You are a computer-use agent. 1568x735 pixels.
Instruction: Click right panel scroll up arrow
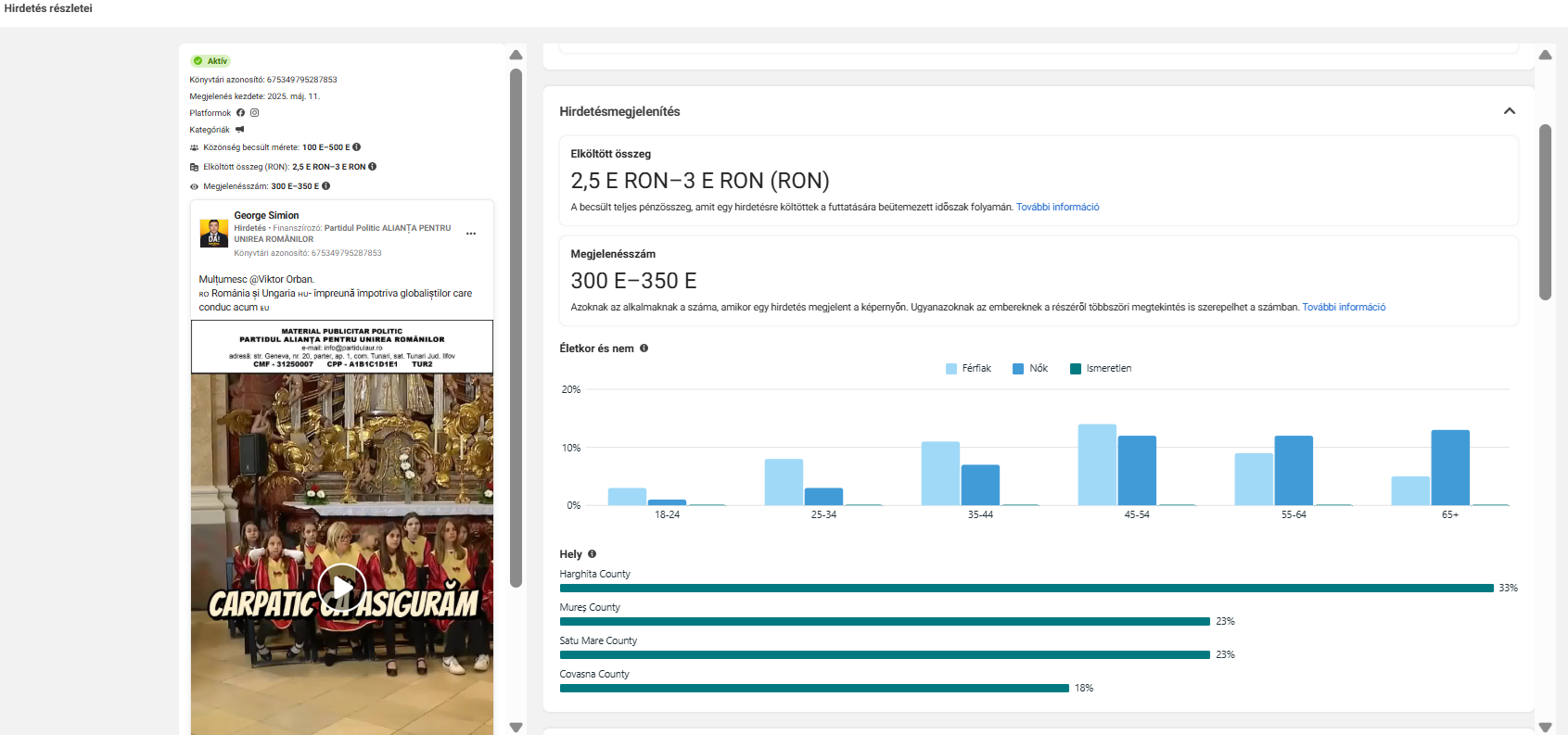(1545, 56)
